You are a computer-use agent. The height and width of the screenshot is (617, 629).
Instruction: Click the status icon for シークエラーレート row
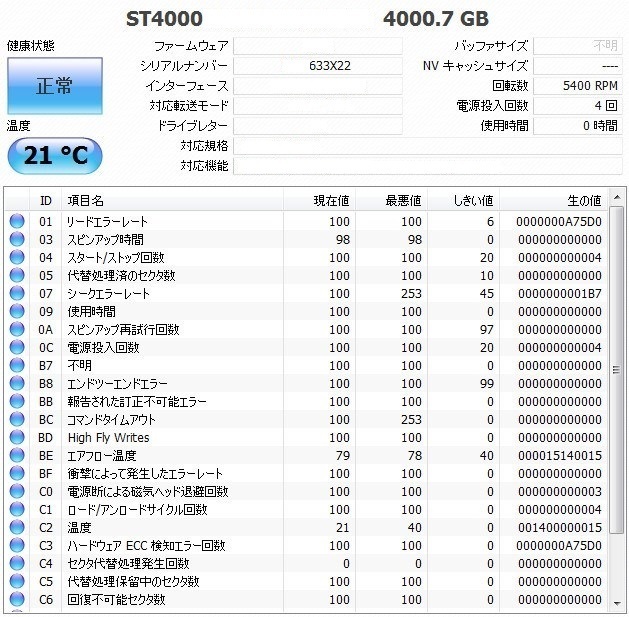(17, 293)
